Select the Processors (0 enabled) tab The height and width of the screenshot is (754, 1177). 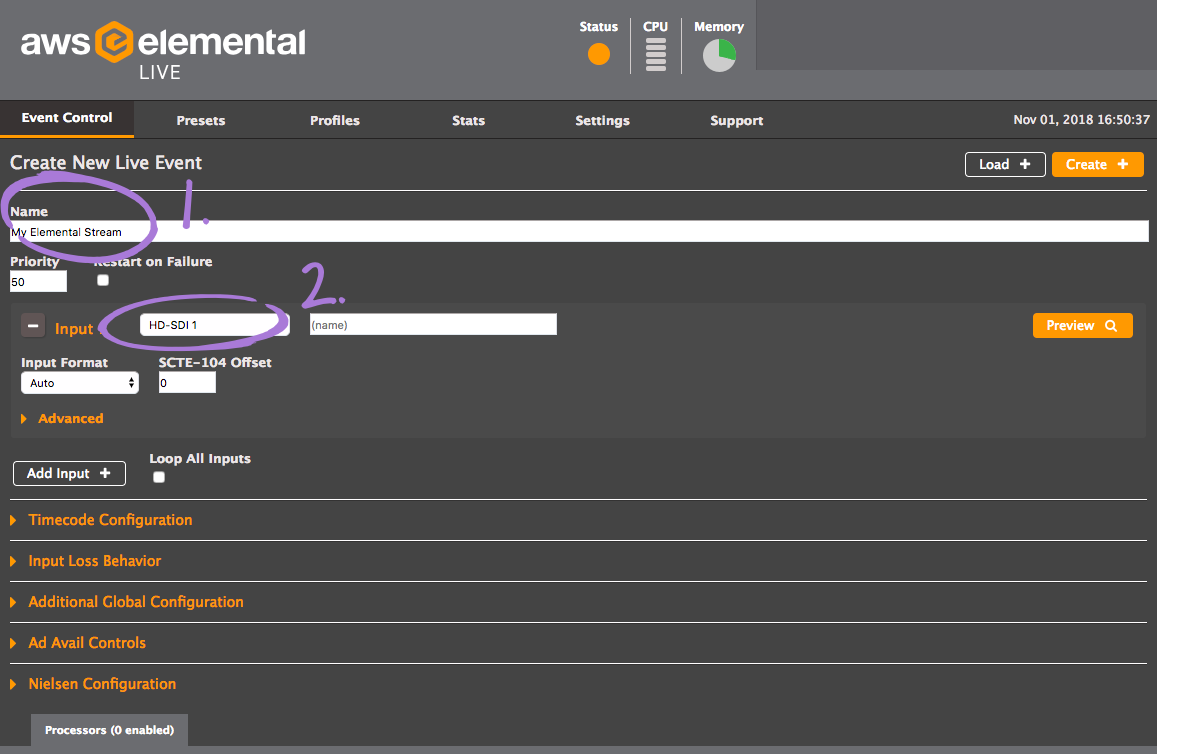coord(110,730)
